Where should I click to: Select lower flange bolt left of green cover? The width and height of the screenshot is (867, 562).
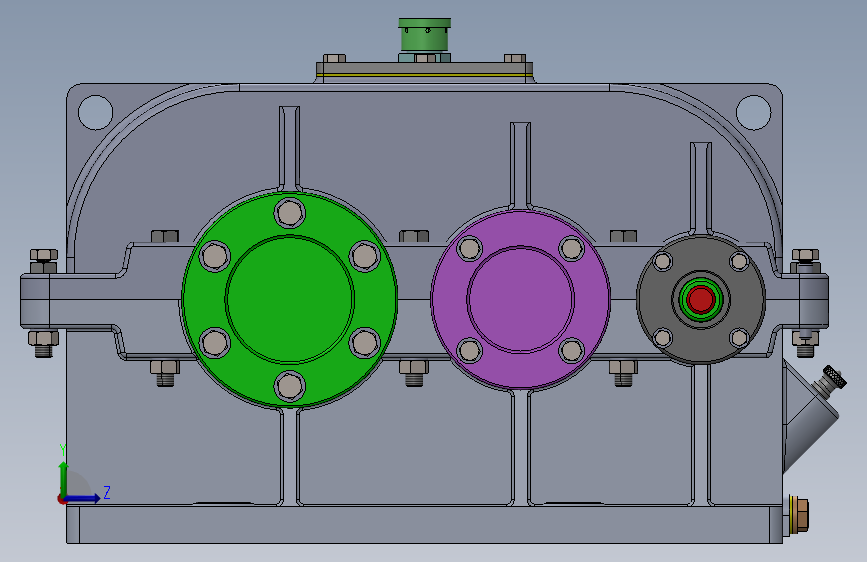[x=165, y=373]
